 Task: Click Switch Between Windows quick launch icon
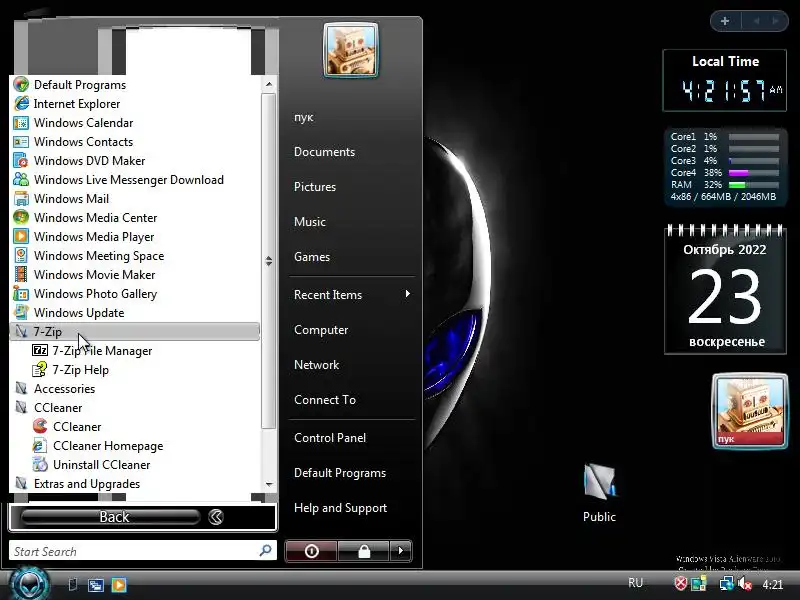coord(95,585)
